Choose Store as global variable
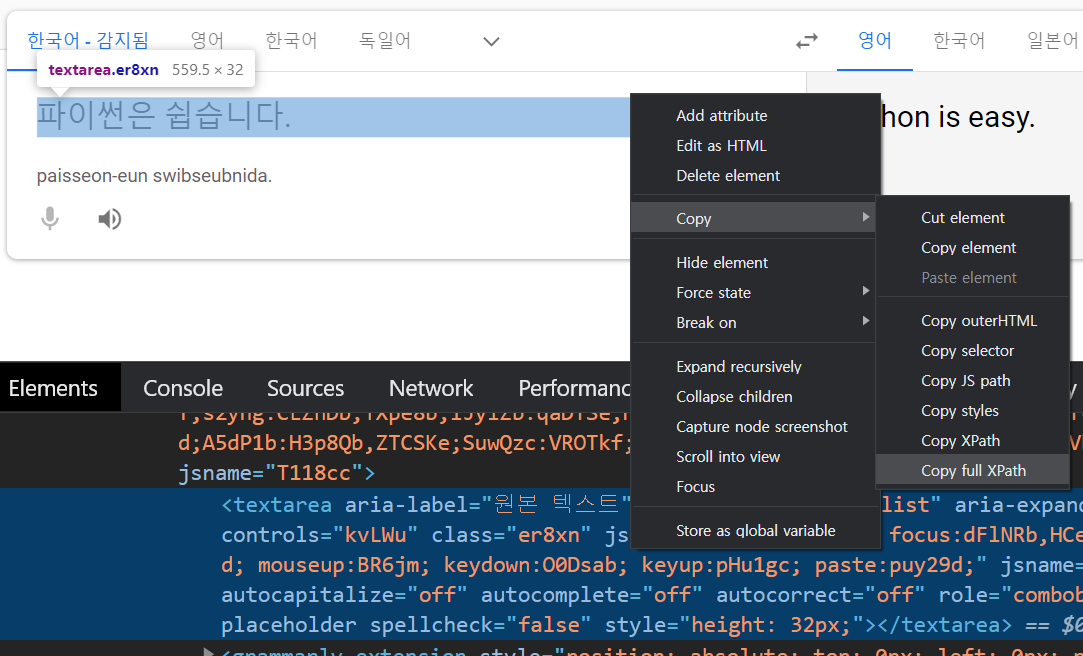 click(756, 530)
